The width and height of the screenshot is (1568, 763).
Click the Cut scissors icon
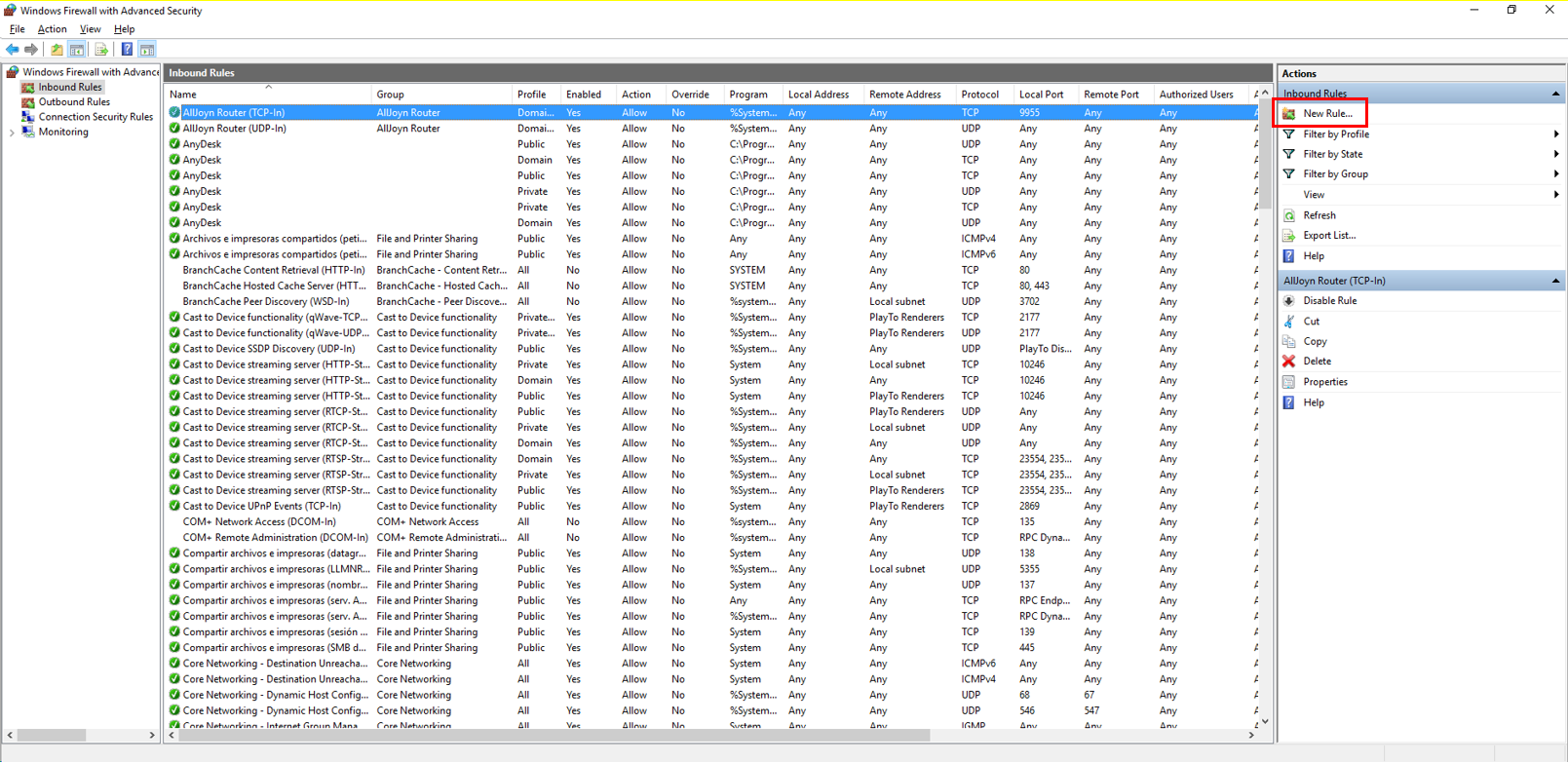point(1289,322)
